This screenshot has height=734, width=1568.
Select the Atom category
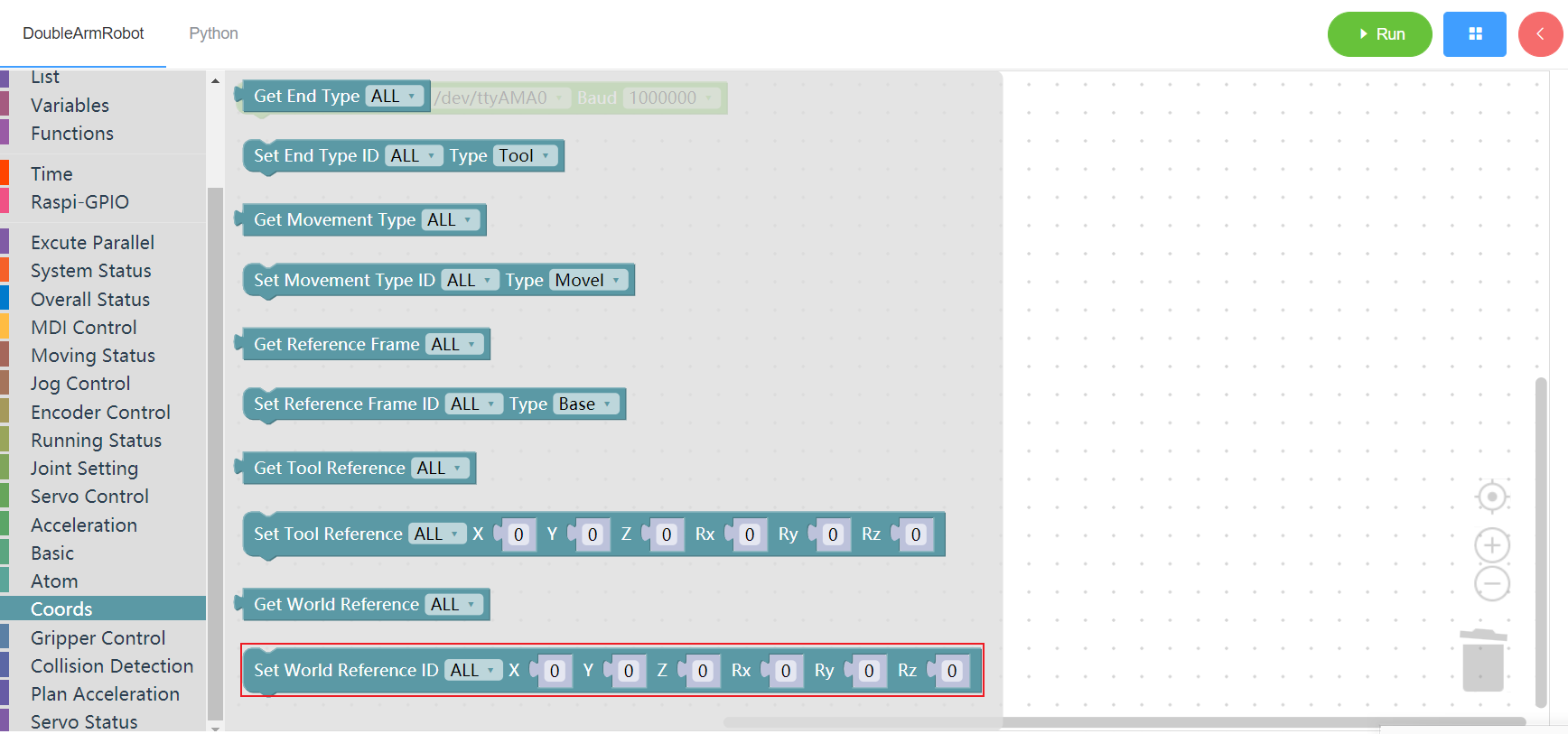(103, 581)
